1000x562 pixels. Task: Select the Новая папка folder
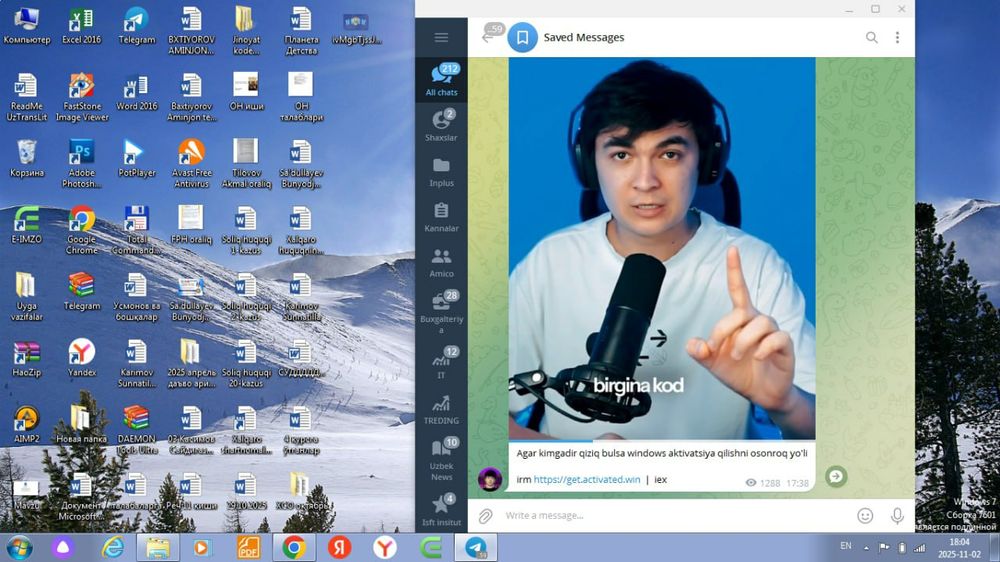click(x=80, y=425)
